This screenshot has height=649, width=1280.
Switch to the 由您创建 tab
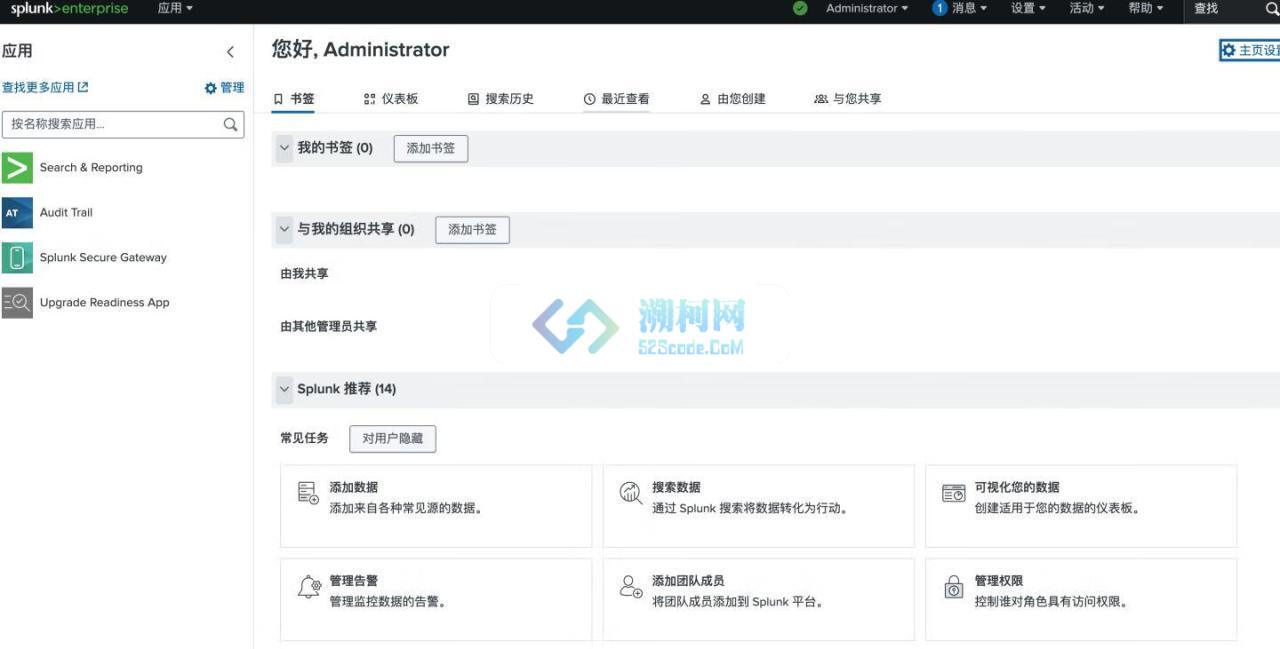tap(733, 99)
